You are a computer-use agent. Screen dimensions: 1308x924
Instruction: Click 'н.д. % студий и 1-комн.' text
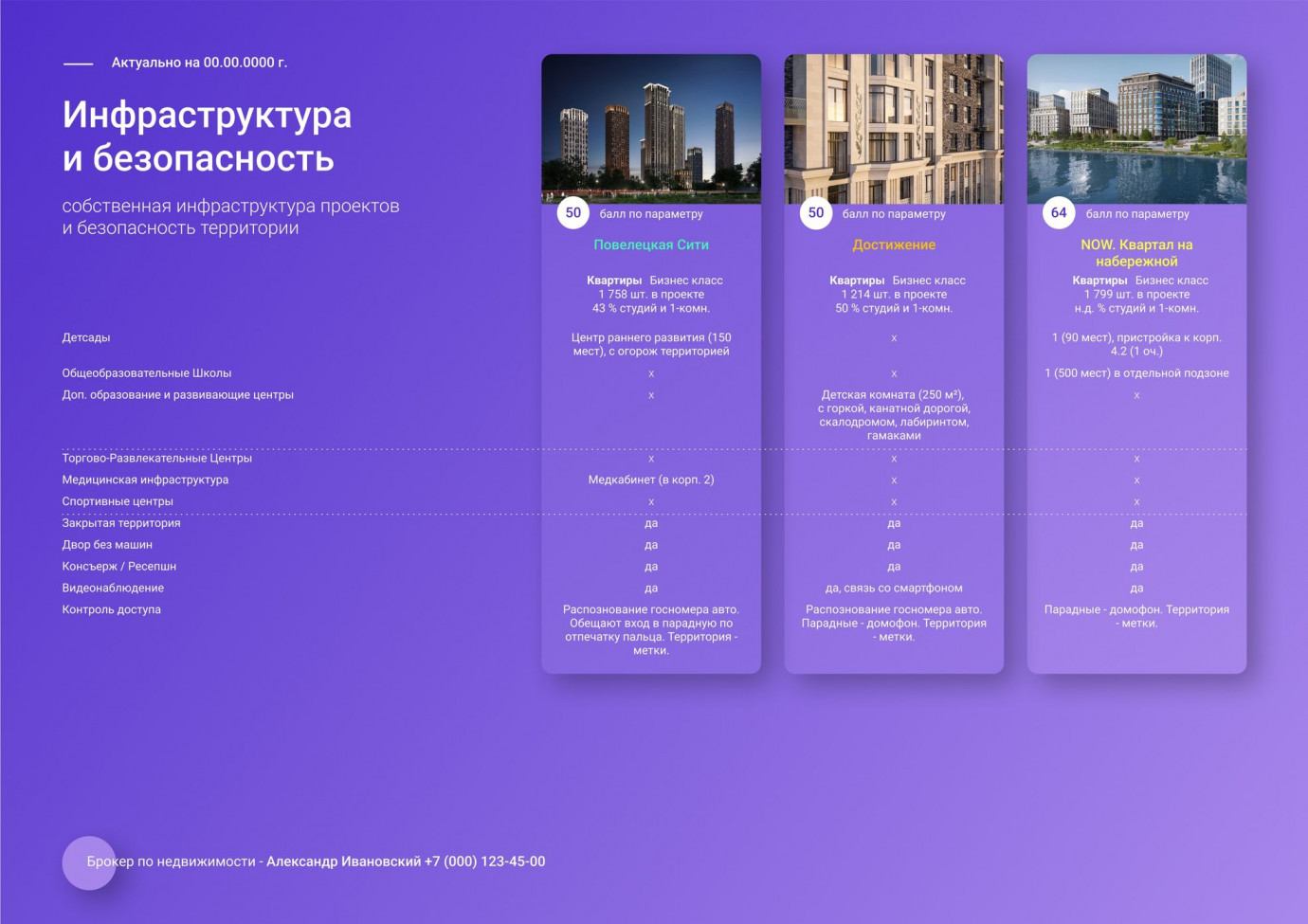tap(1136, 309)
